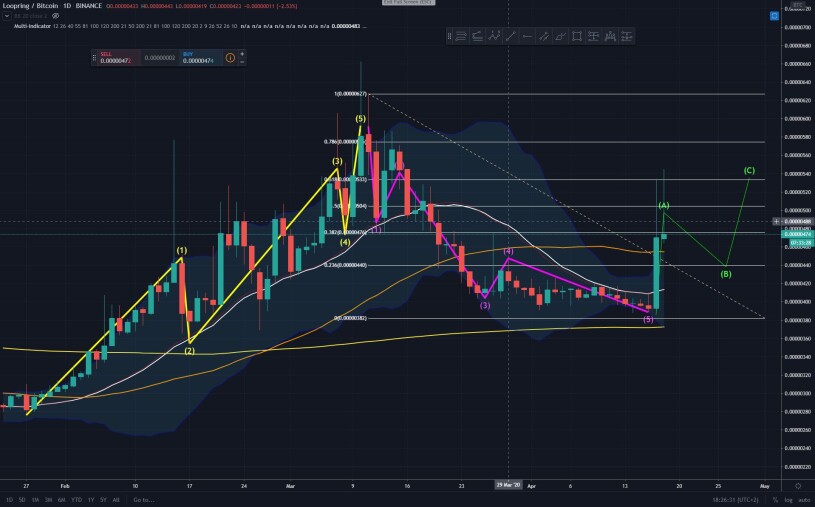Toggle percent scale mode

point(775,500)
